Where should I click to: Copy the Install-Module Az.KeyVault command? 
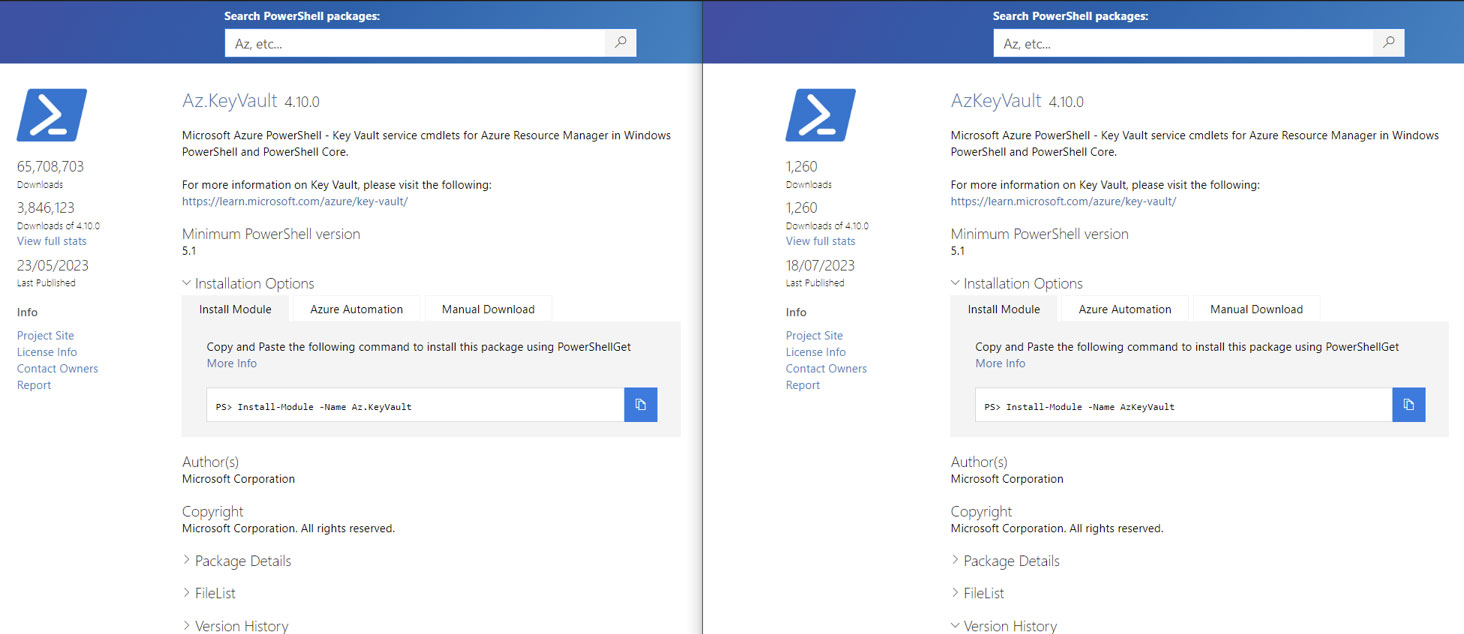point(641,405)
